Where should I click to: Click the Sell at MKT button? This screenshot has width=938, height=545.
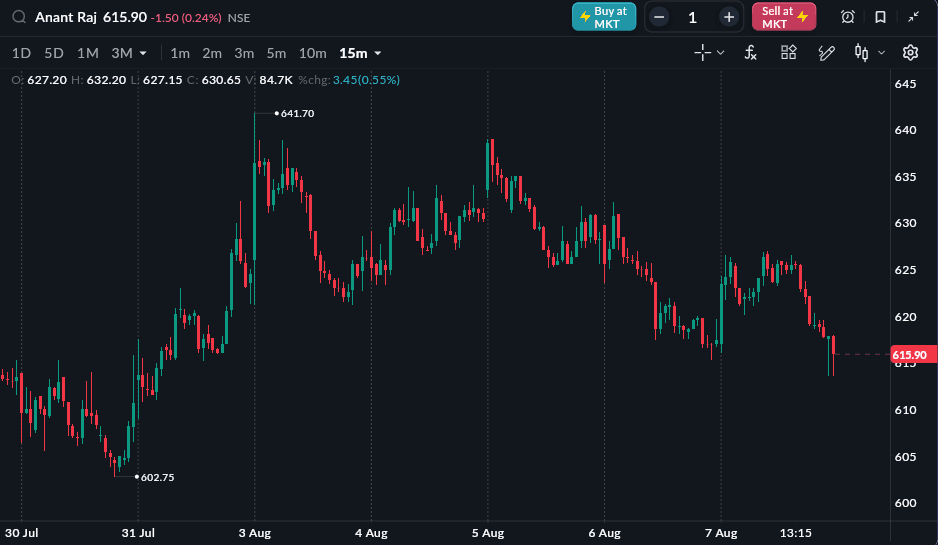784,17
